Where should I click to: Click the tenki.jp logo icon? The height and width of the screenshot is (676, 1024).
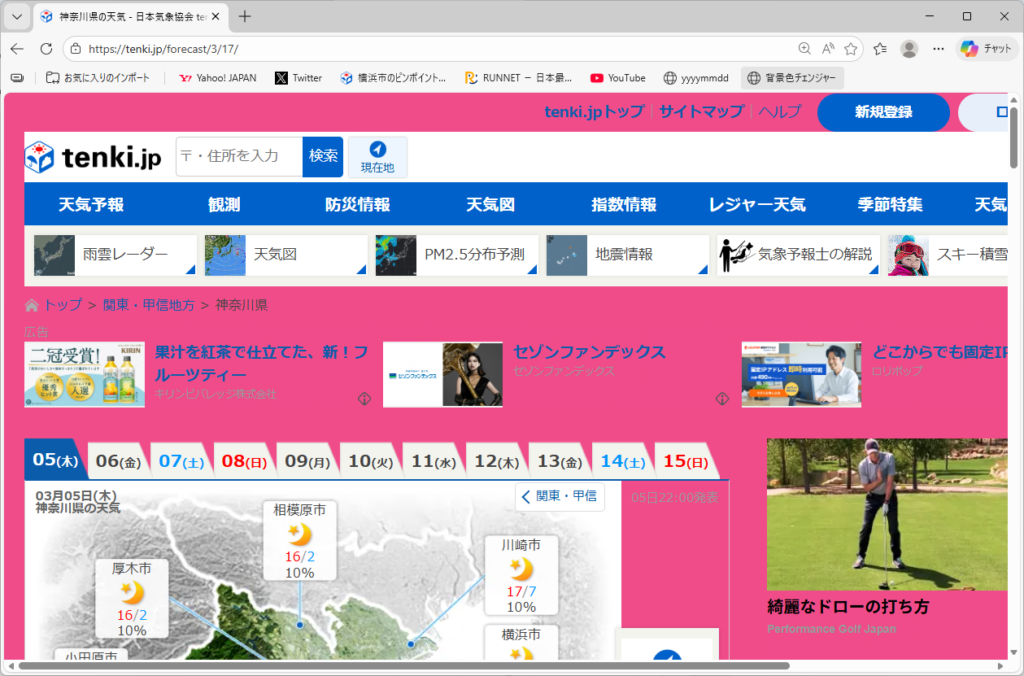coord(40,157)
